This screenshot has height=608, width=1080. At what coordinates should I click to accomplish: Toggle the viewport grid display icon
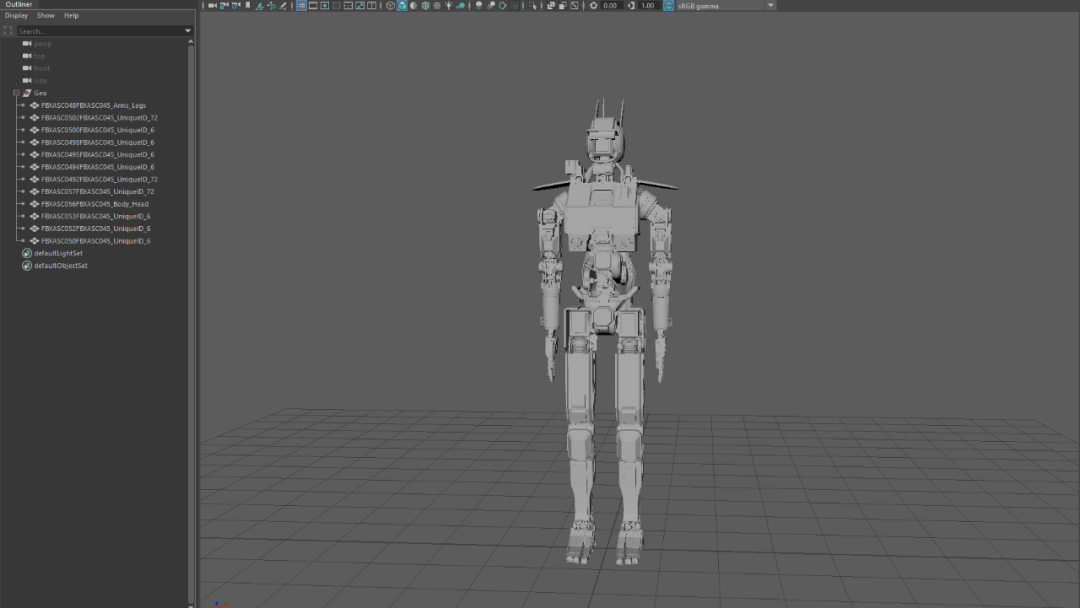[x=303, y=6]
